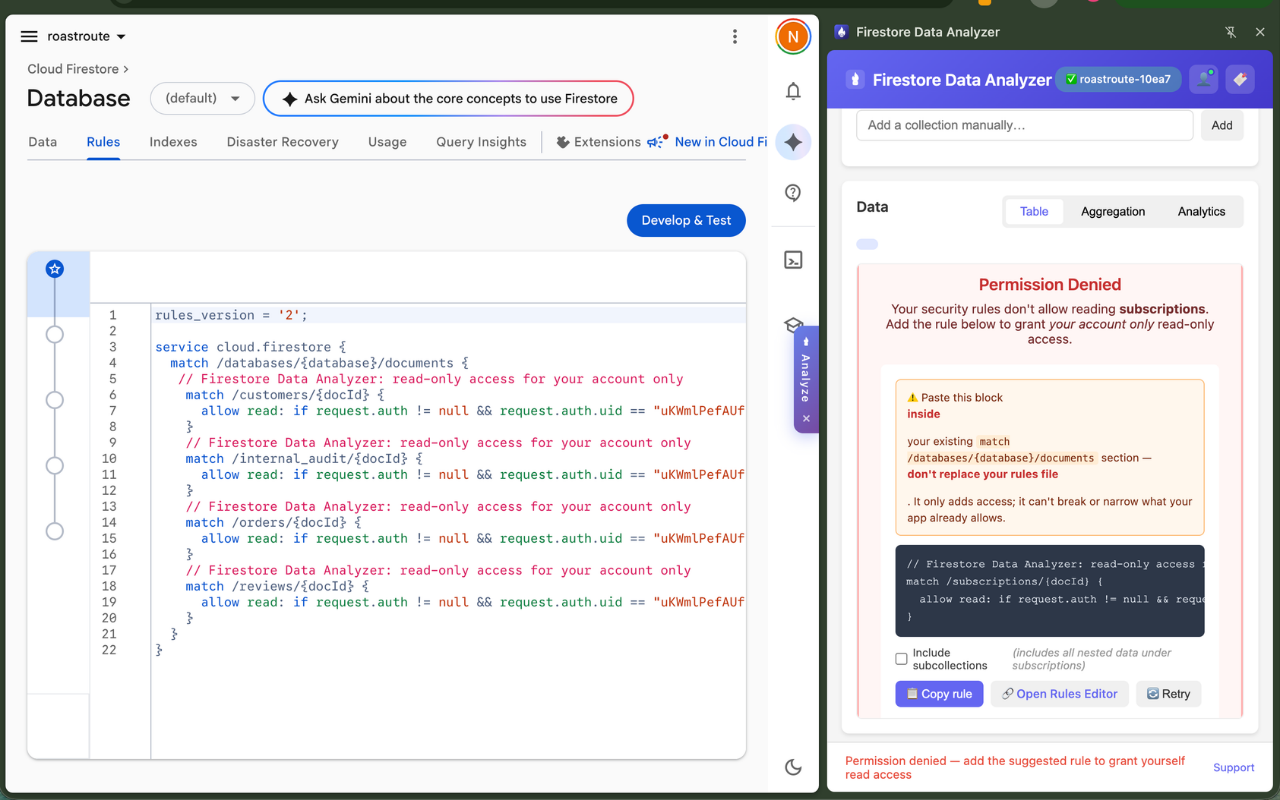Switch to the Data tab

pos(42,142)
